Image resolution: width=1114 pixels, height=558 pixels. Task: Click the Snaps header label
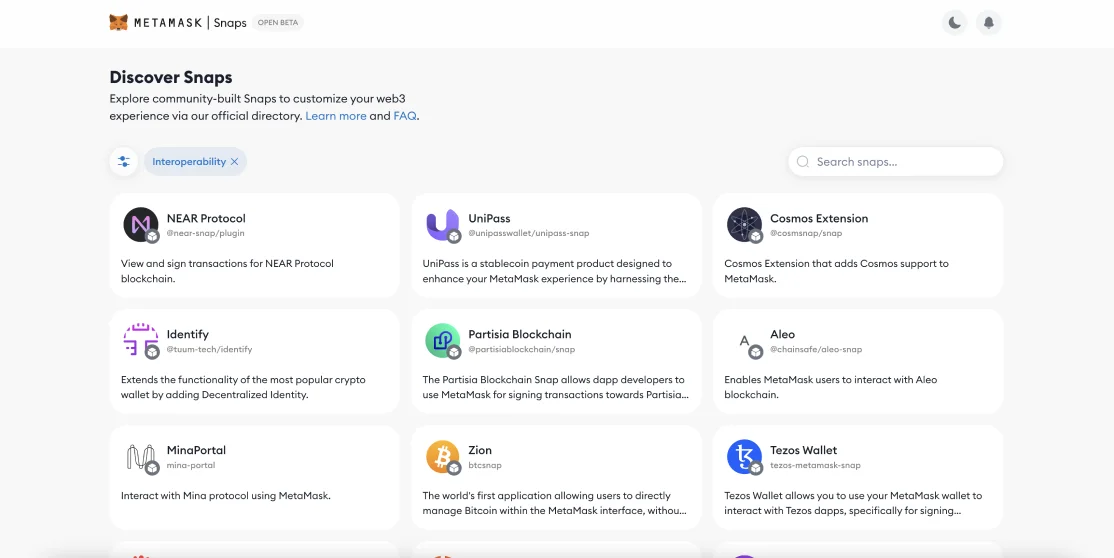[x=230, y=23]
